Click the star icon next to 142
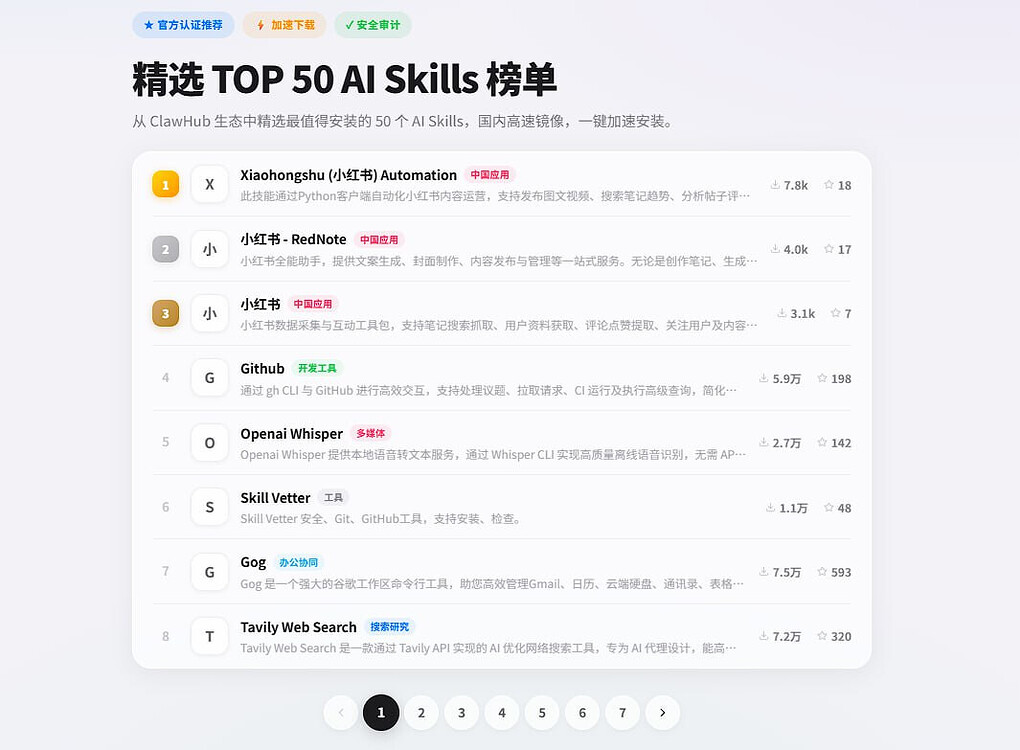This screenshot has height=750, width=1020. (822, 442)
